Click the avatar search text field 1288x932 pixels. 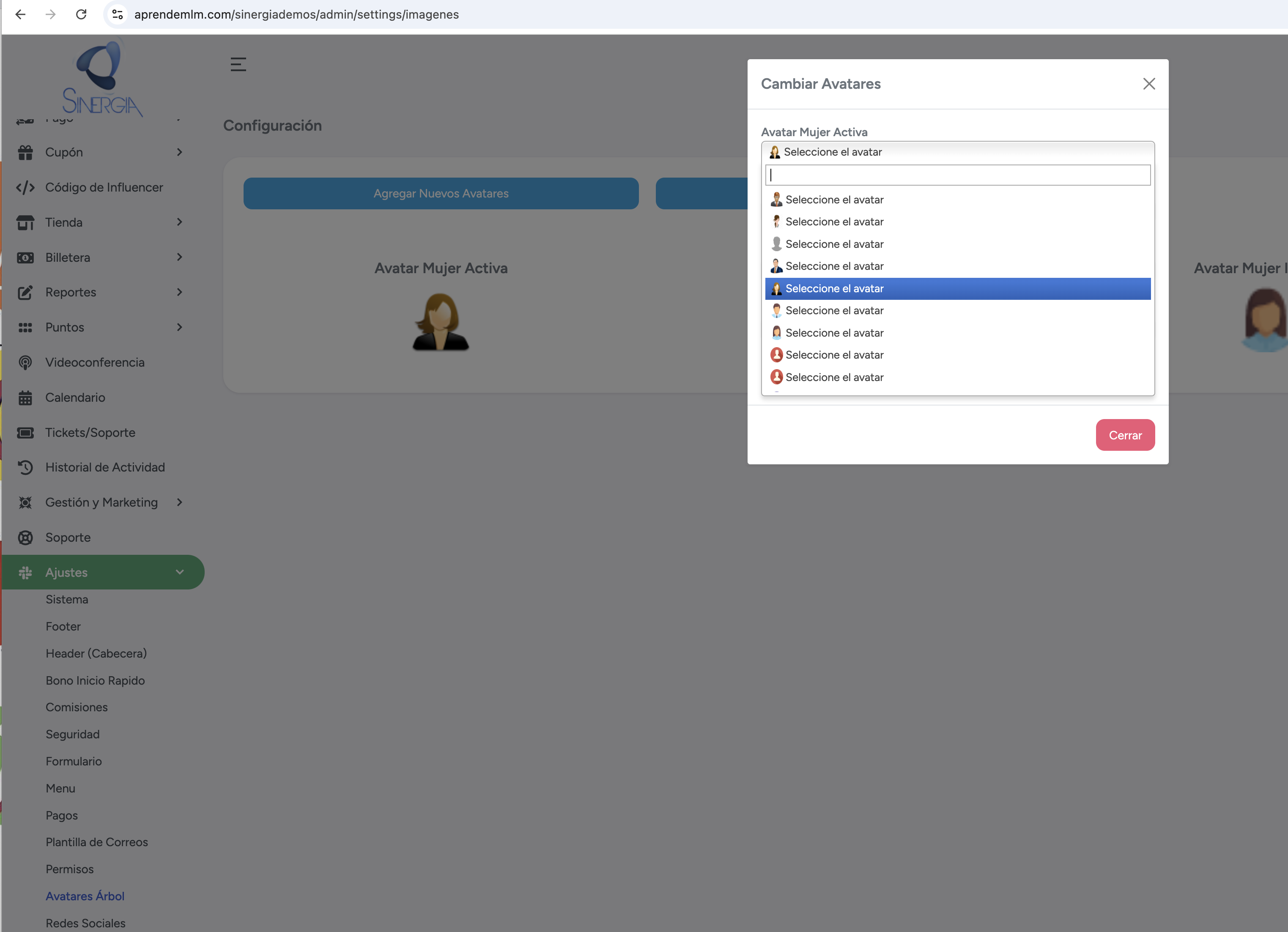click(957, 175)
